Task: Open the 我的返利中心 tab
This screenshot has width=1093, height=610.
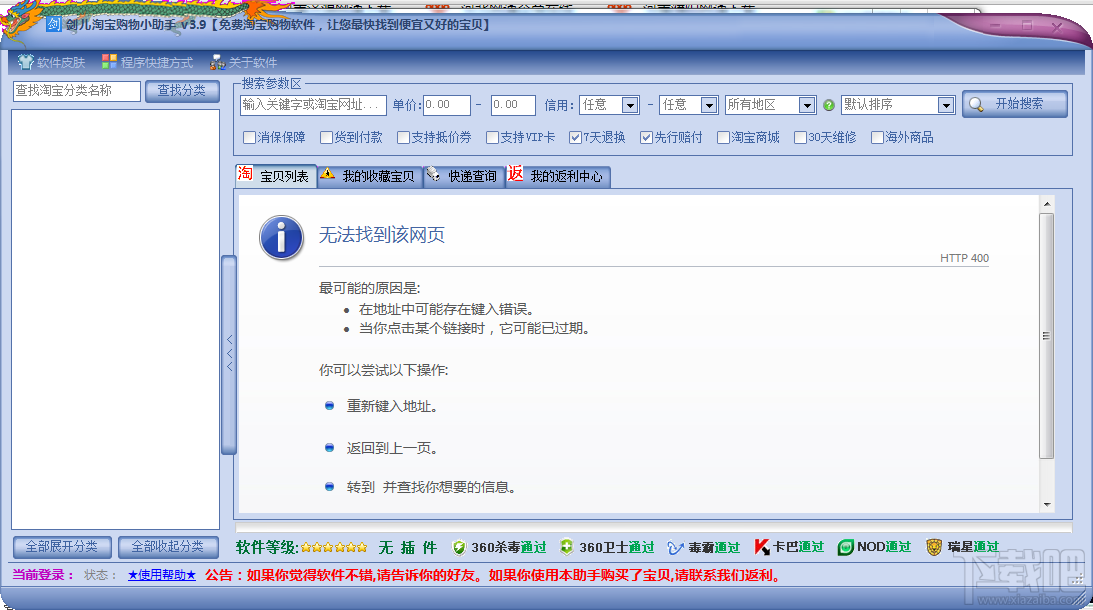Action: click(559, 177)
